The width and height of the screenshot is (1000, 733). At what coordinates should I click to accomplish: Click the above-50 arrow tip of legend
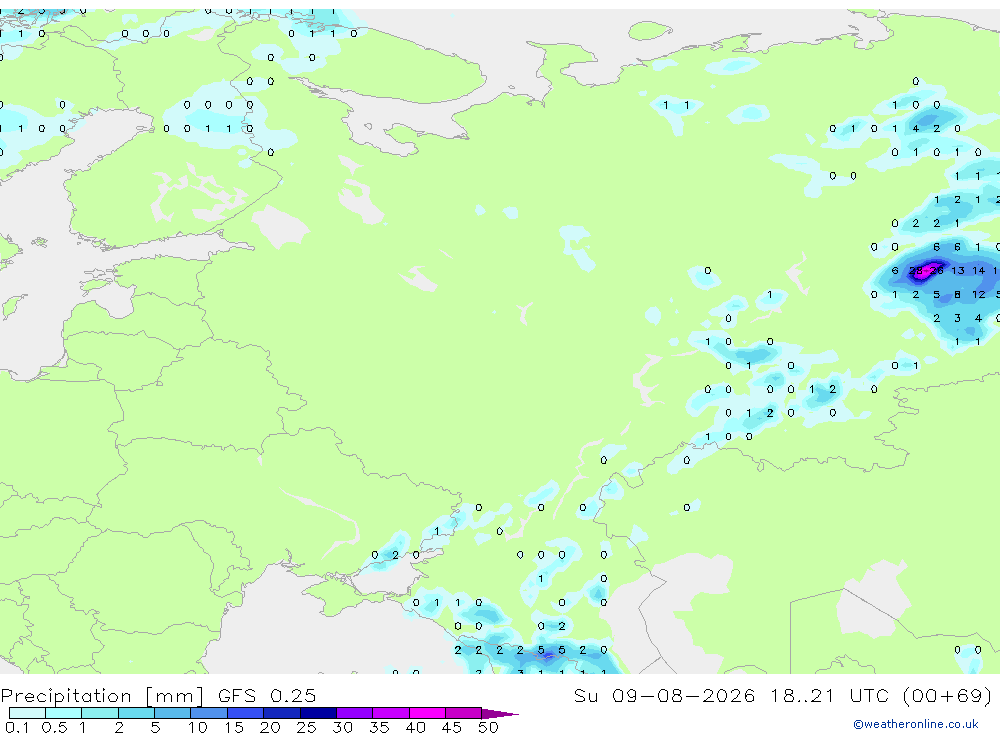(500, 713)
